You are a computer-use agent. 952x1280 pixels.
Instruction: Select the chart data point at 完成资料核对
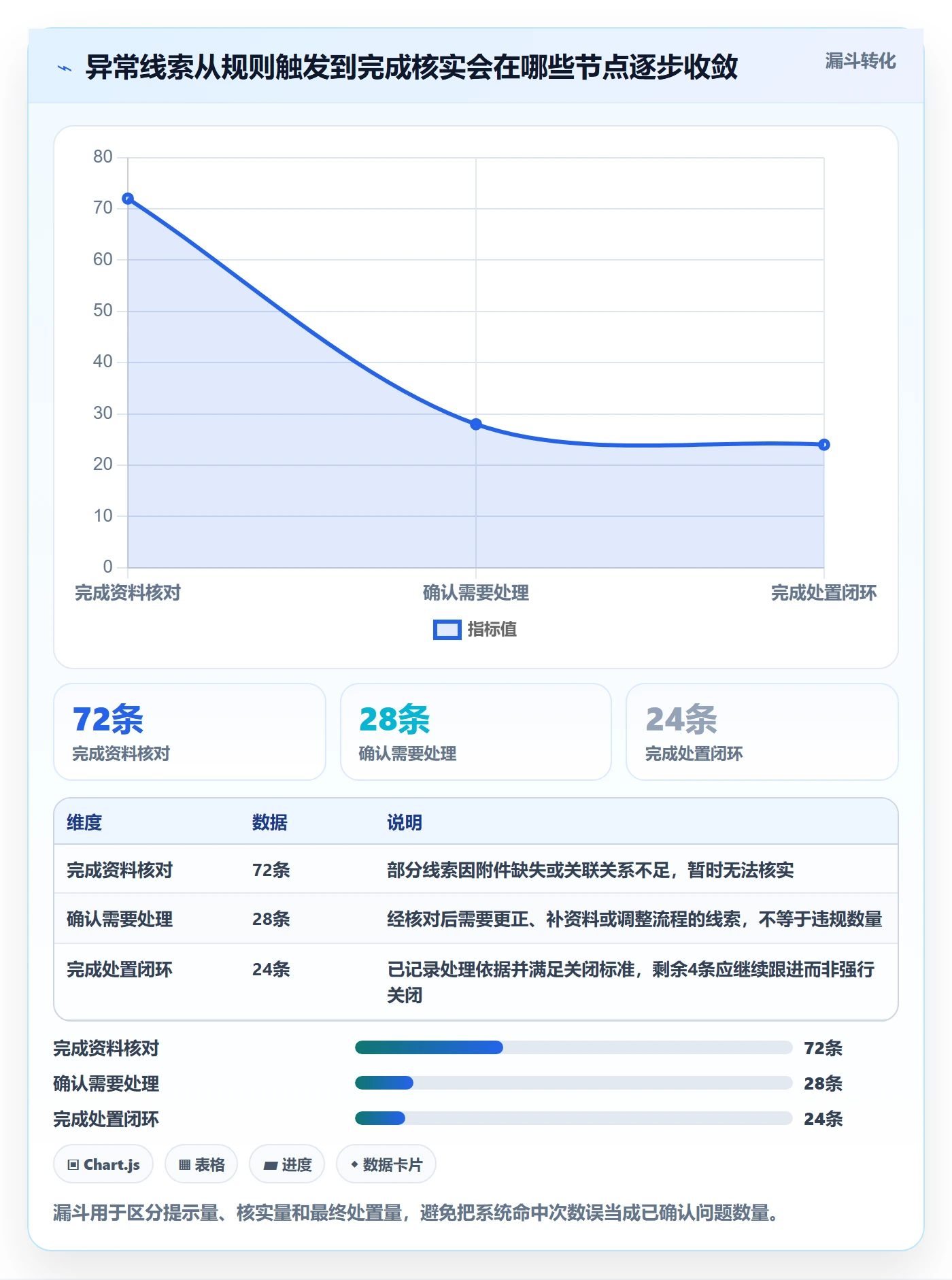point(128,199)
